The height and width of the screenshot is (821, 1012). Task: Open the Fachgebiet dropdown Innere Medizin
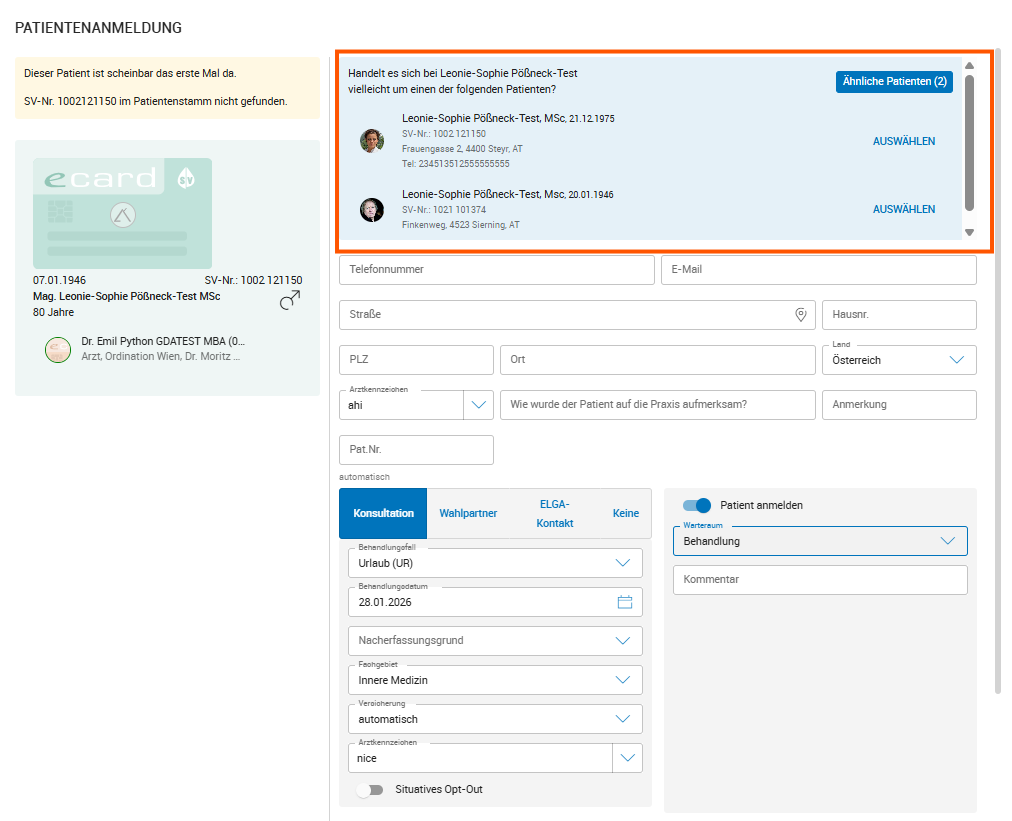pyautogui.click(x=495, y=680)
